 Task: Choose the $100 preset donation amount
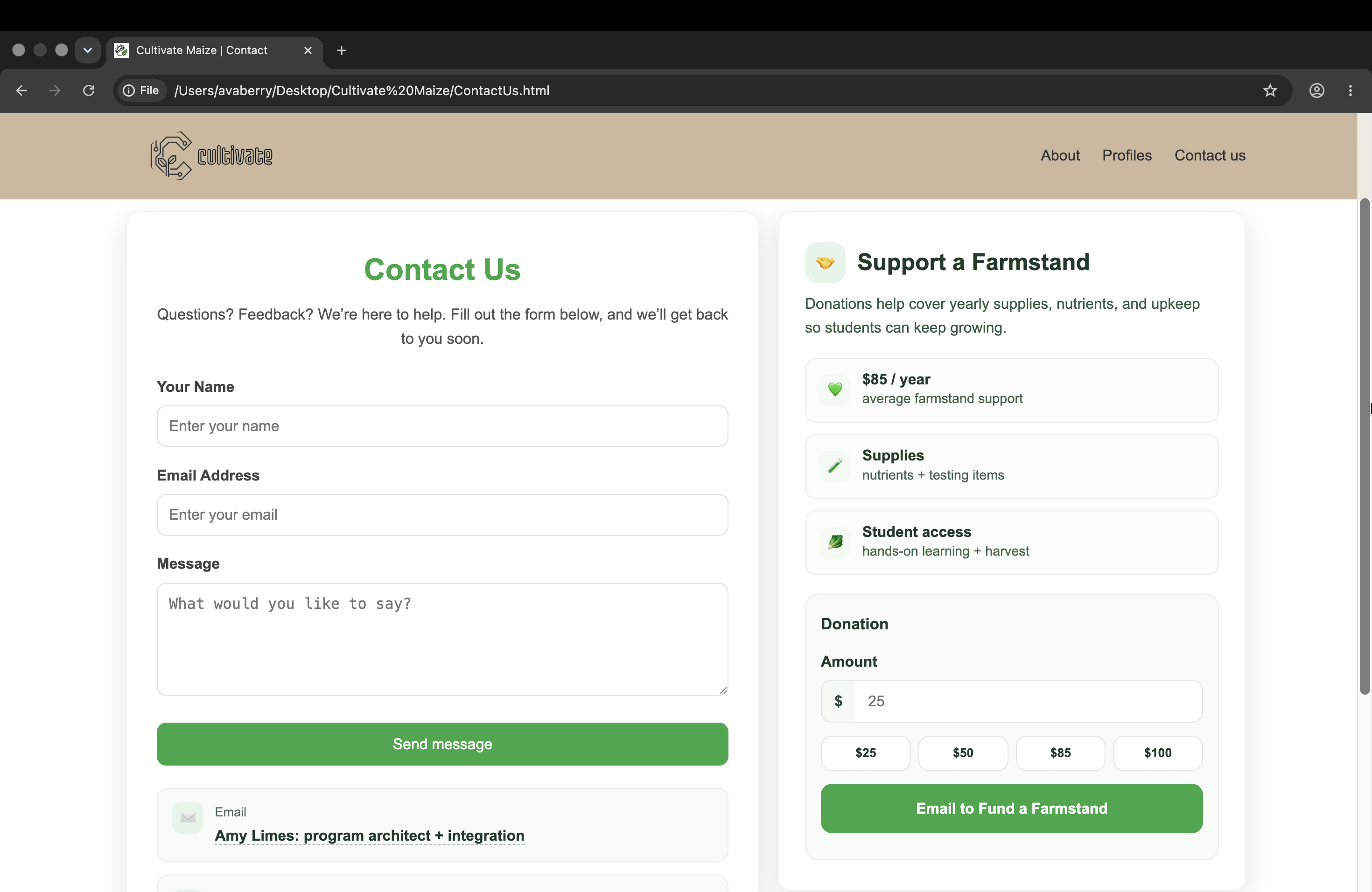click(1157, 753)
